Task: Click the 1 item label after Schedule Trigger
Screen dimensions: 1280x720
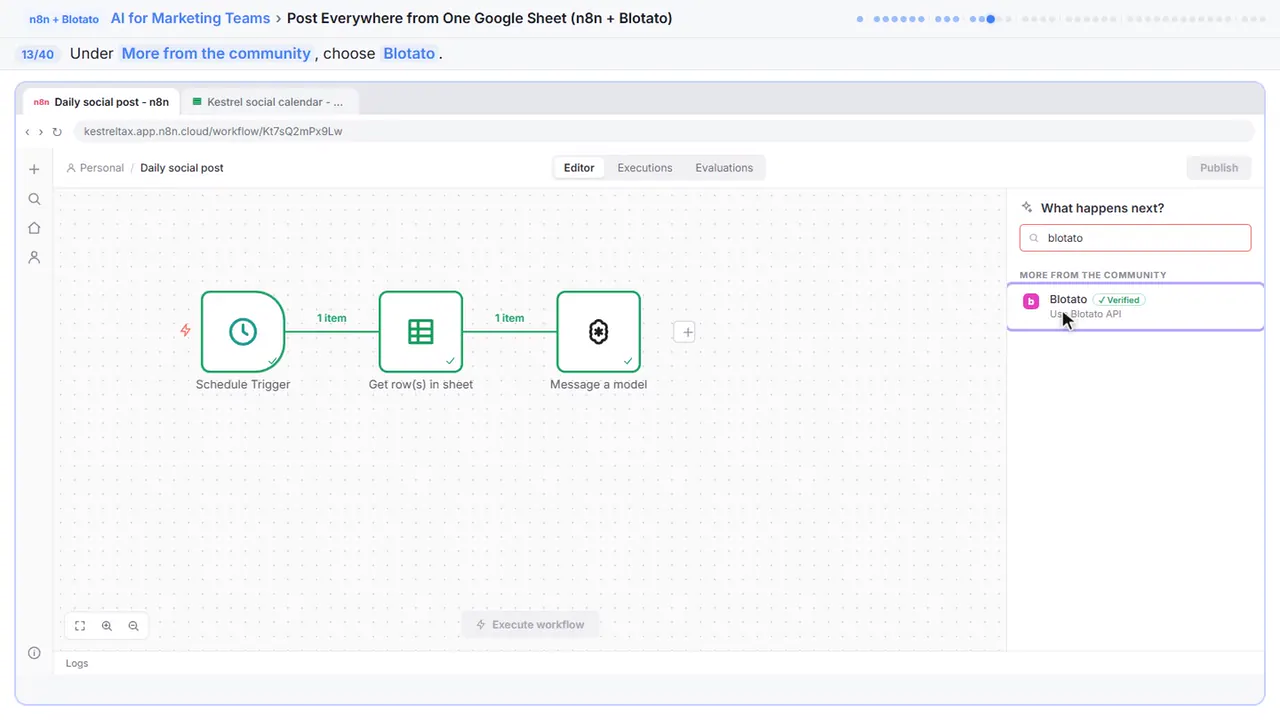Action: coord(332,318)
